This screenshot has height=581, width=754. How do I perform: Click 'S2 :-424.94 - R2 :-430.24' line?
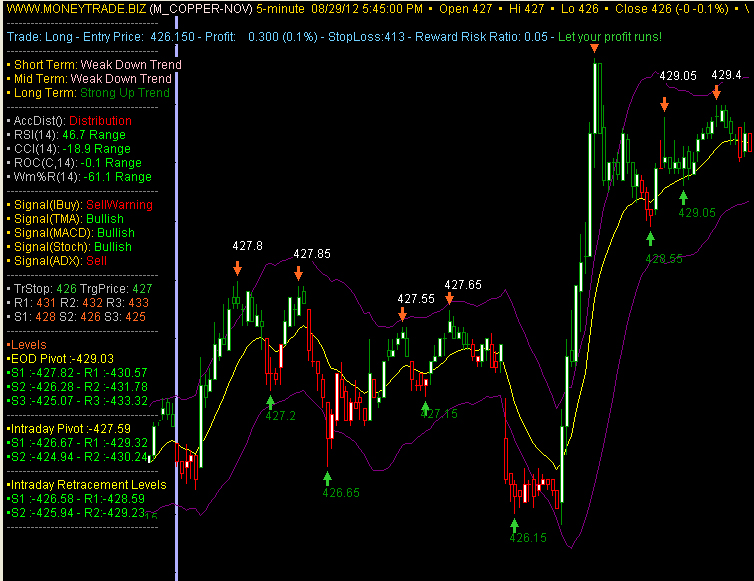tap(77, 456)
